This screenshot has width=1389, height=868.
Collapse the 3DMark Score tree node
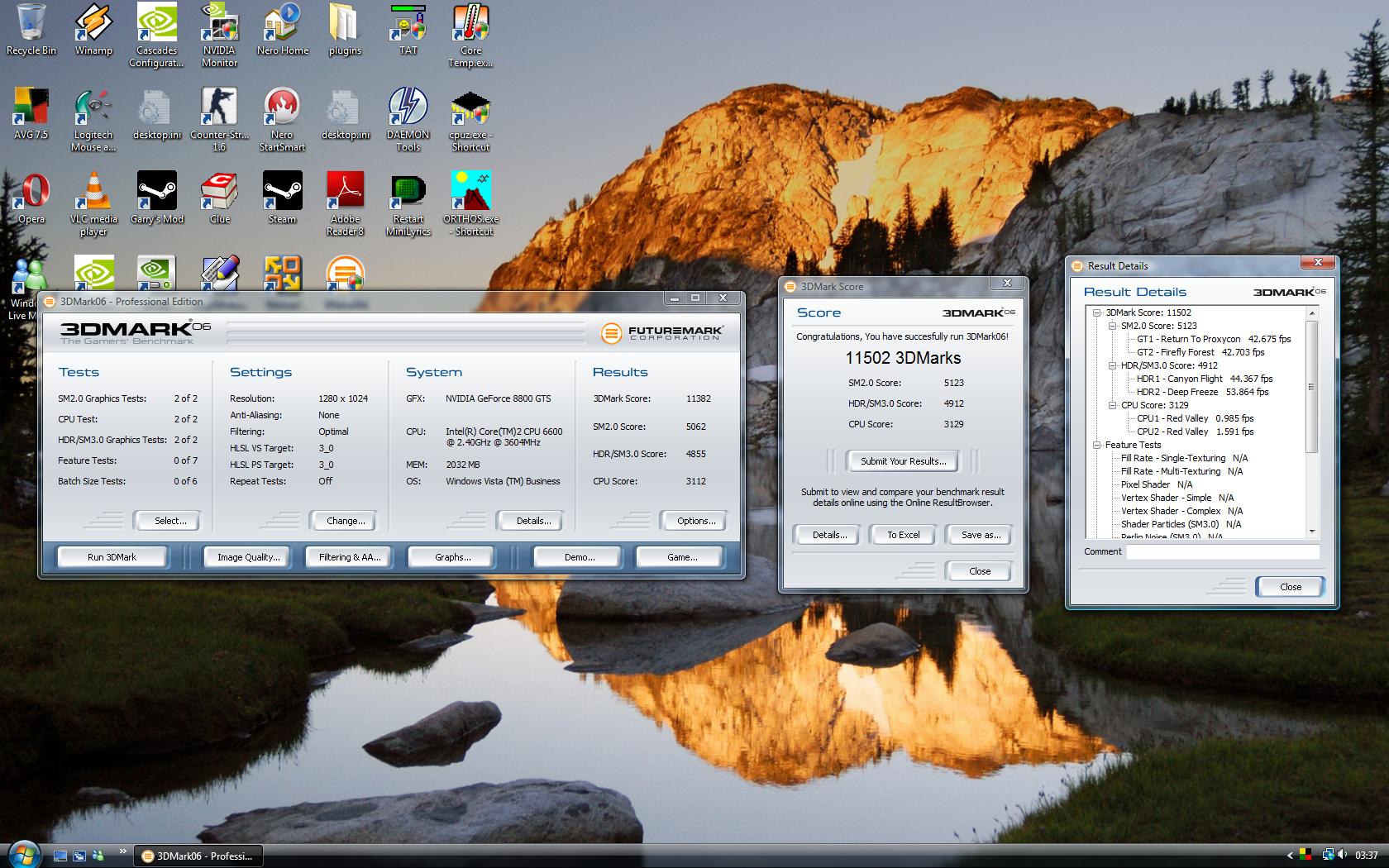tap(1097, 312)
